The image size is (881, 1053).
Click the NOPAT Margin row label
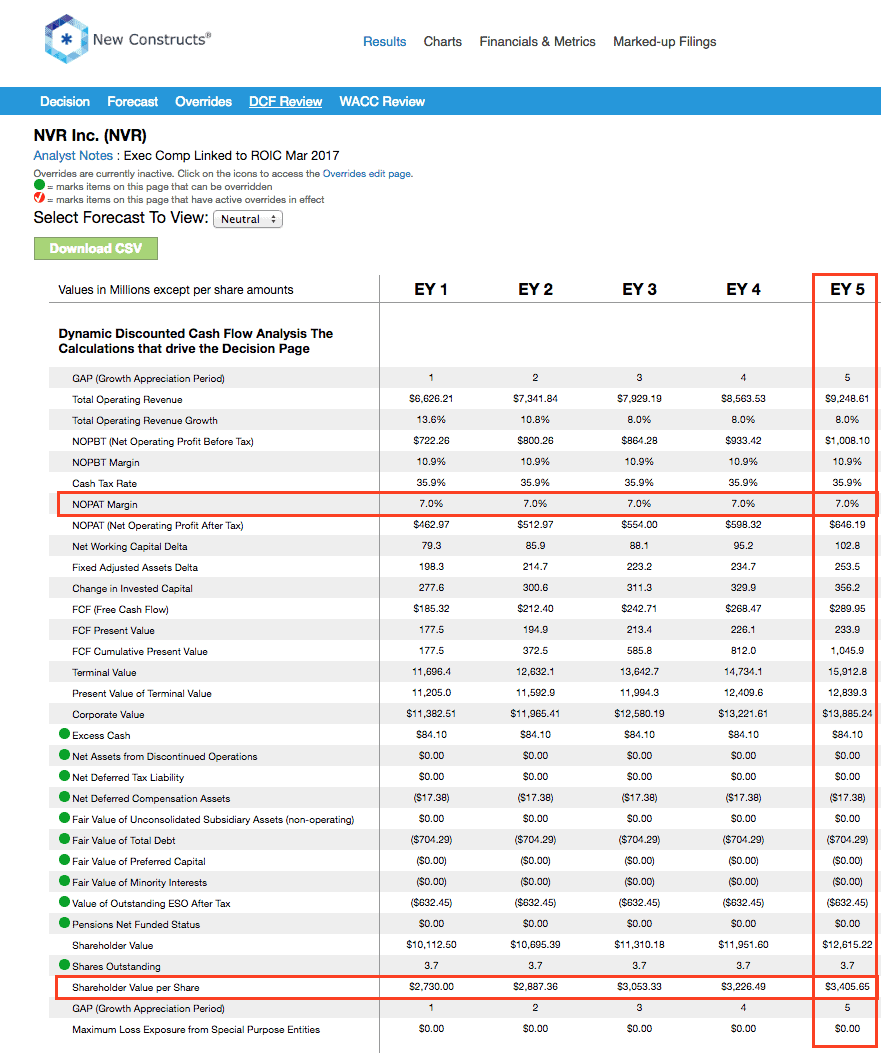coord(105,504)
